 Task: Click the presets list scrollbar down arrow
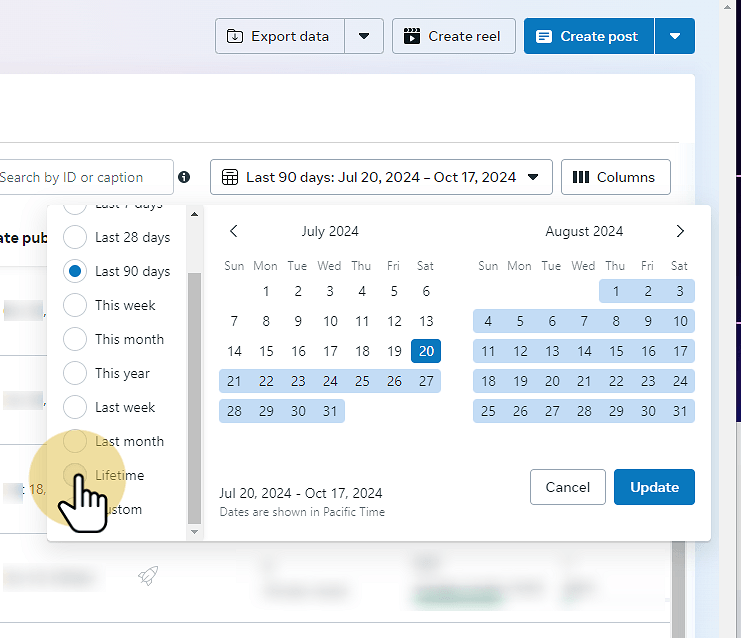click(194, 532)
